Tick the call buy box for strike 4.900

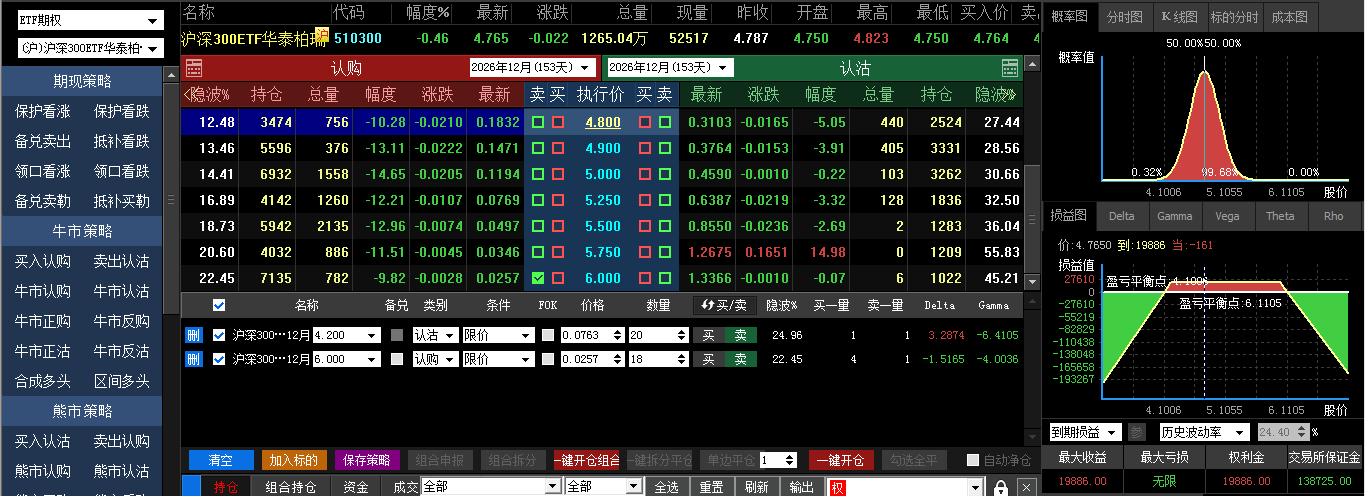(x=558, y=148)
